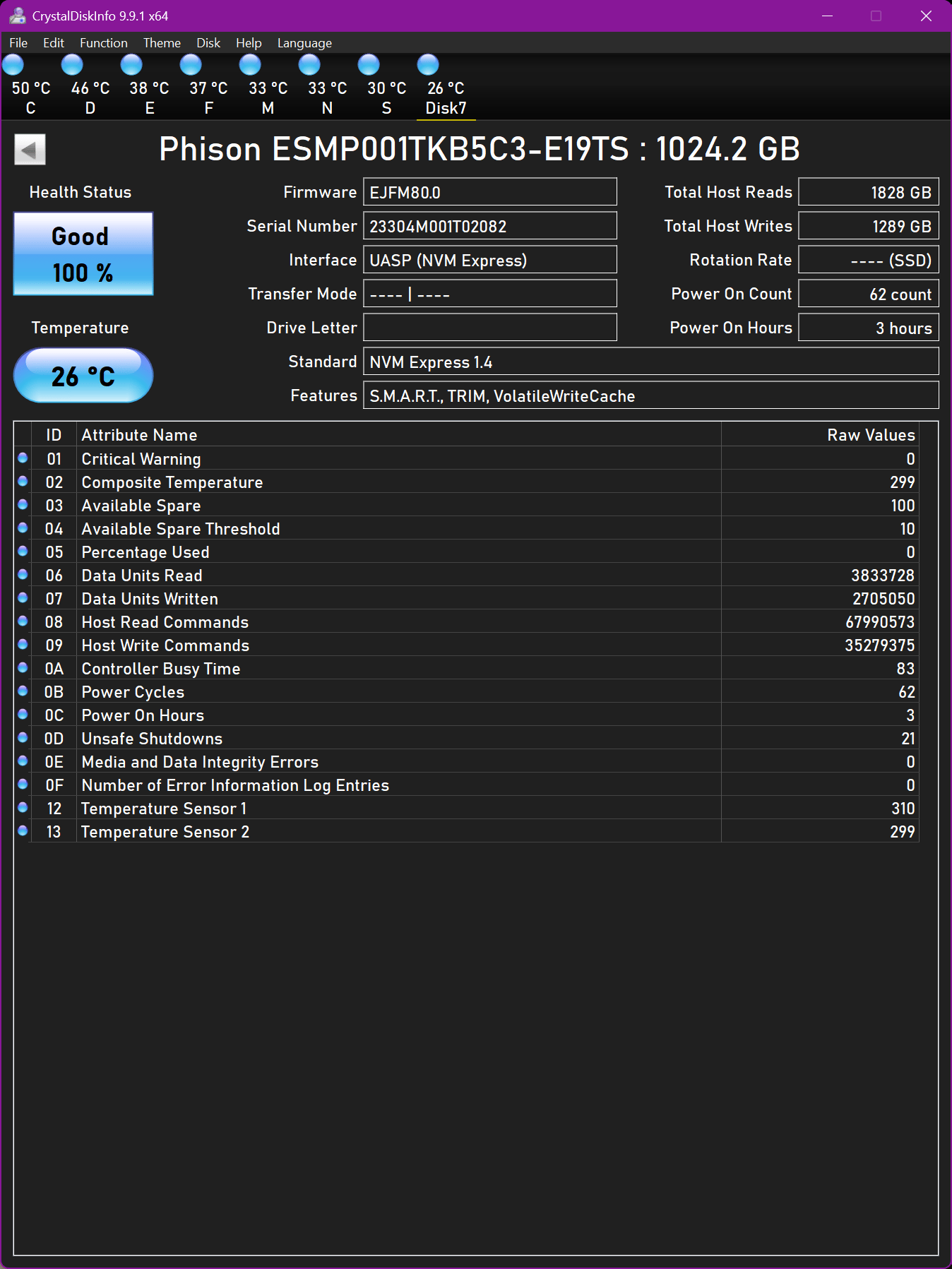Open the Disk menu
Image resolution: width=952 pixels, height=1269 pixels.
[x=208, y=43]
